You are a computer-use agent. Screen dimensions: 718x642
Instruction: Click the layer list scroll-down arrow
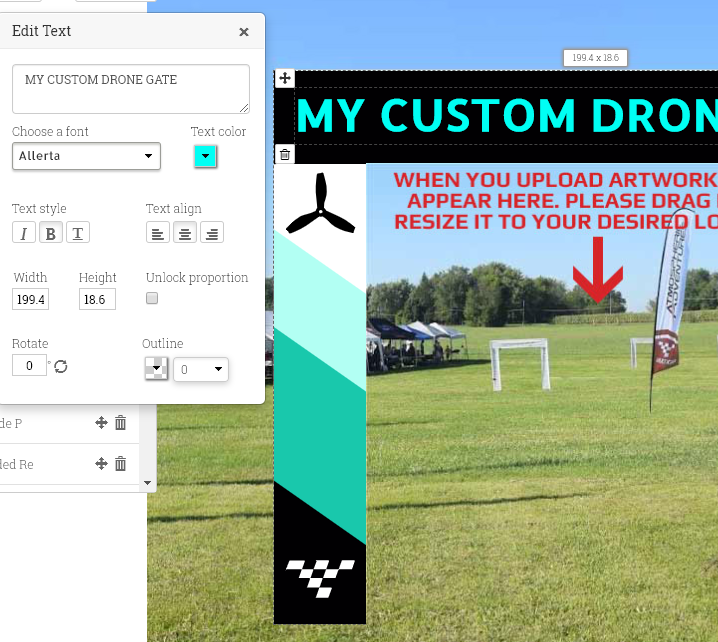click(x=147, y=483)
